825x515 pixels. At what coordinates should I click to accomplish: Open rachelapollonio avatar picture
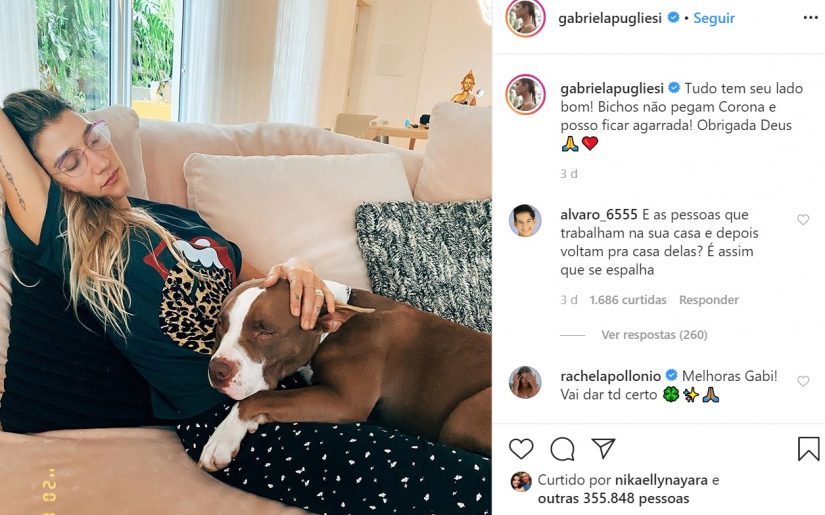coord(525,382)
